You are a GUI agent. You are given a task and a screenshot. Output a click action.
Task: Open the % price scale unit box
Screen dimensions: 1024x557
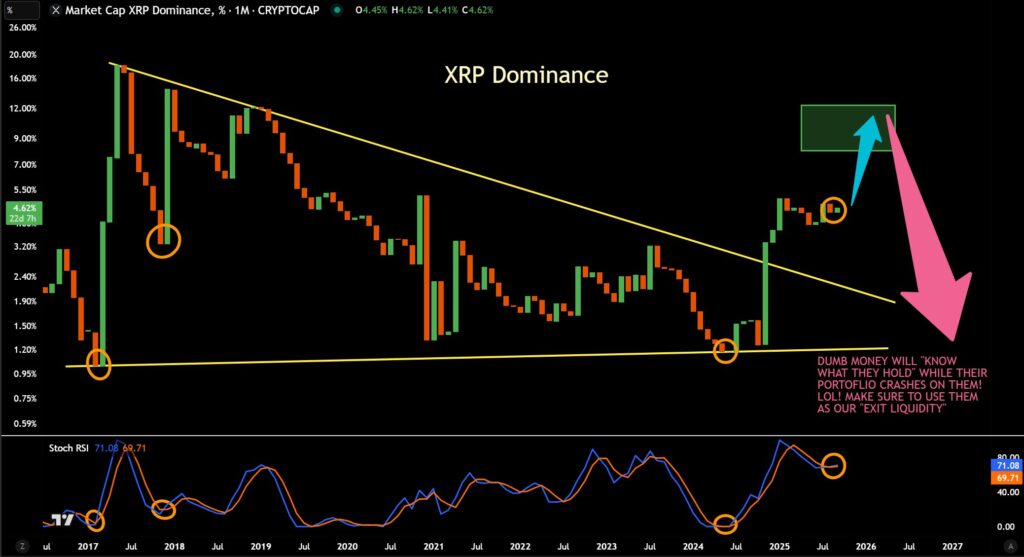click(20, 10)
